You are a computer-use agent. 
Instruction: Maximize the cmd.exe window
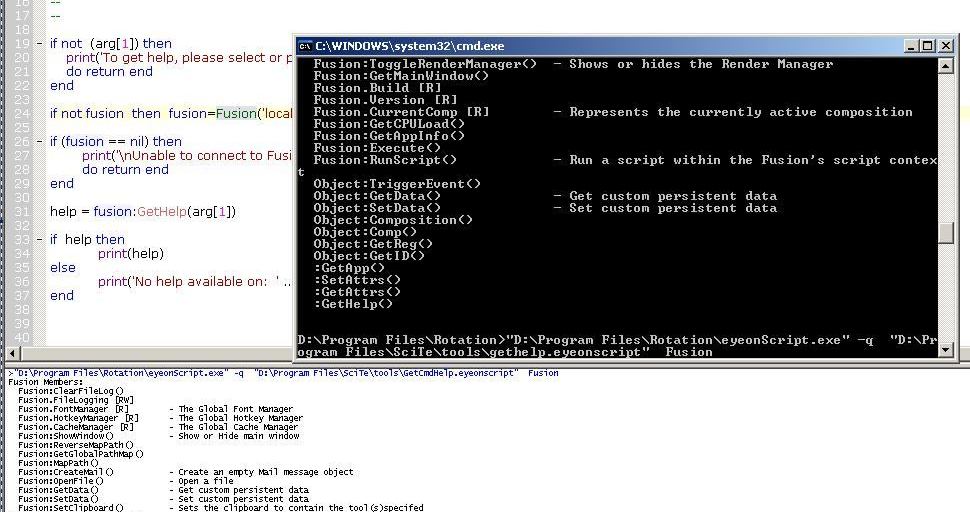pos(928,46)
